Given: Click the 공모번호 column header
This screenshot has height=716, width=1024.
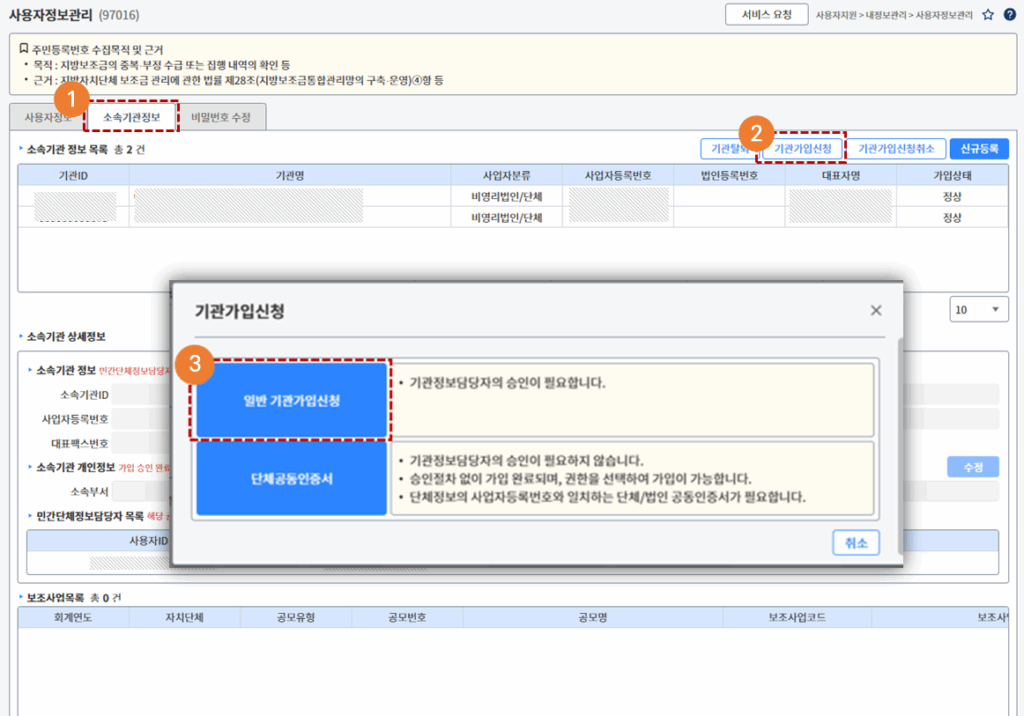Looking at the screenshot, I should click(408, 617).
